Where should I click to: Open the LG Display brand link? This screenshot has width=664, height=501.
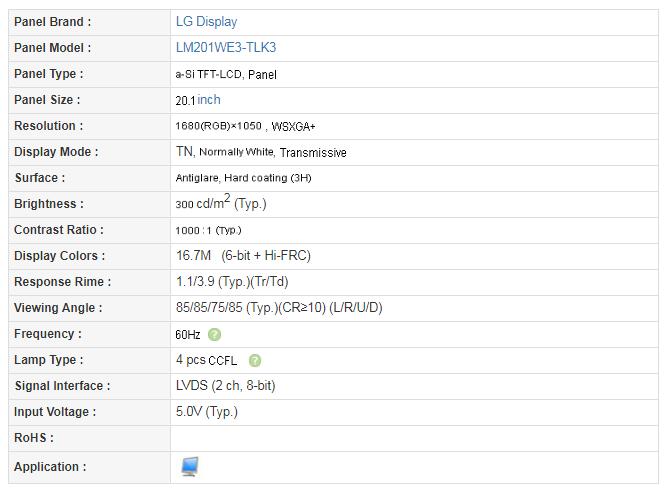coord(206,22)
